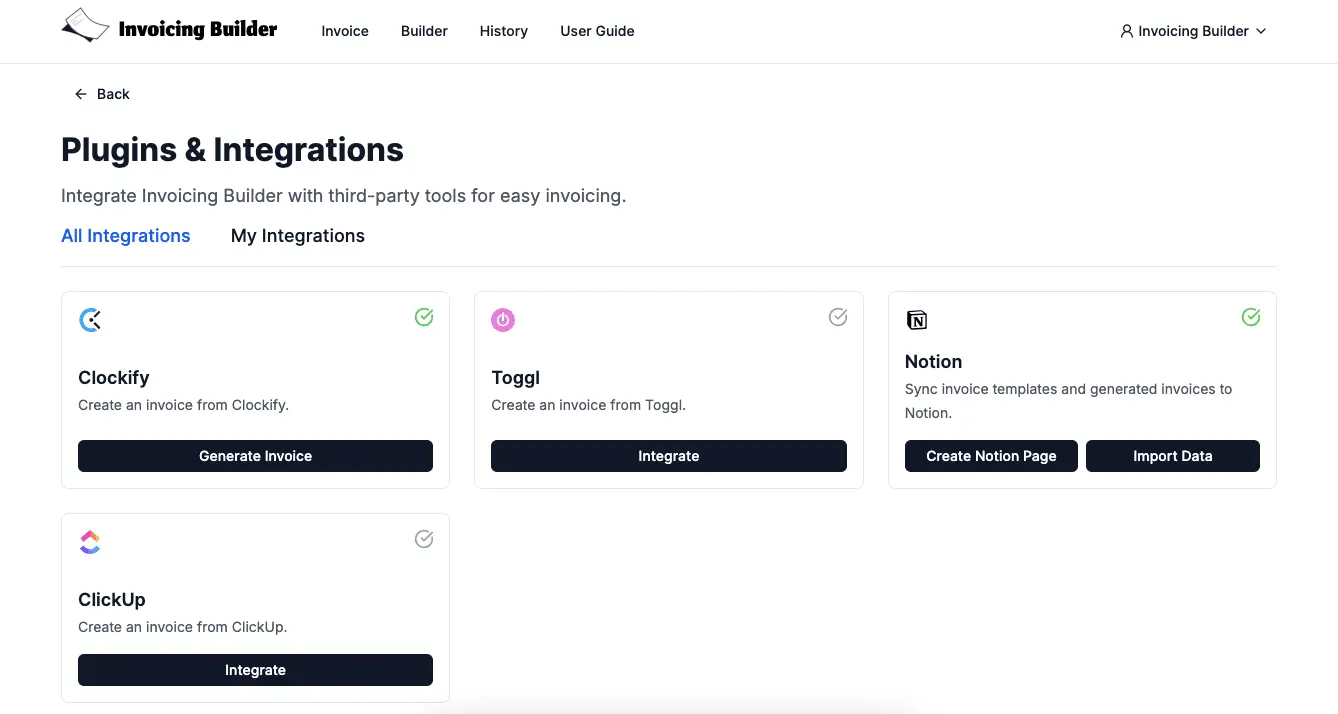Switch to the My Integrations tab
The width and height of the screenshot is (1338, 714).
tap(298, 236)
